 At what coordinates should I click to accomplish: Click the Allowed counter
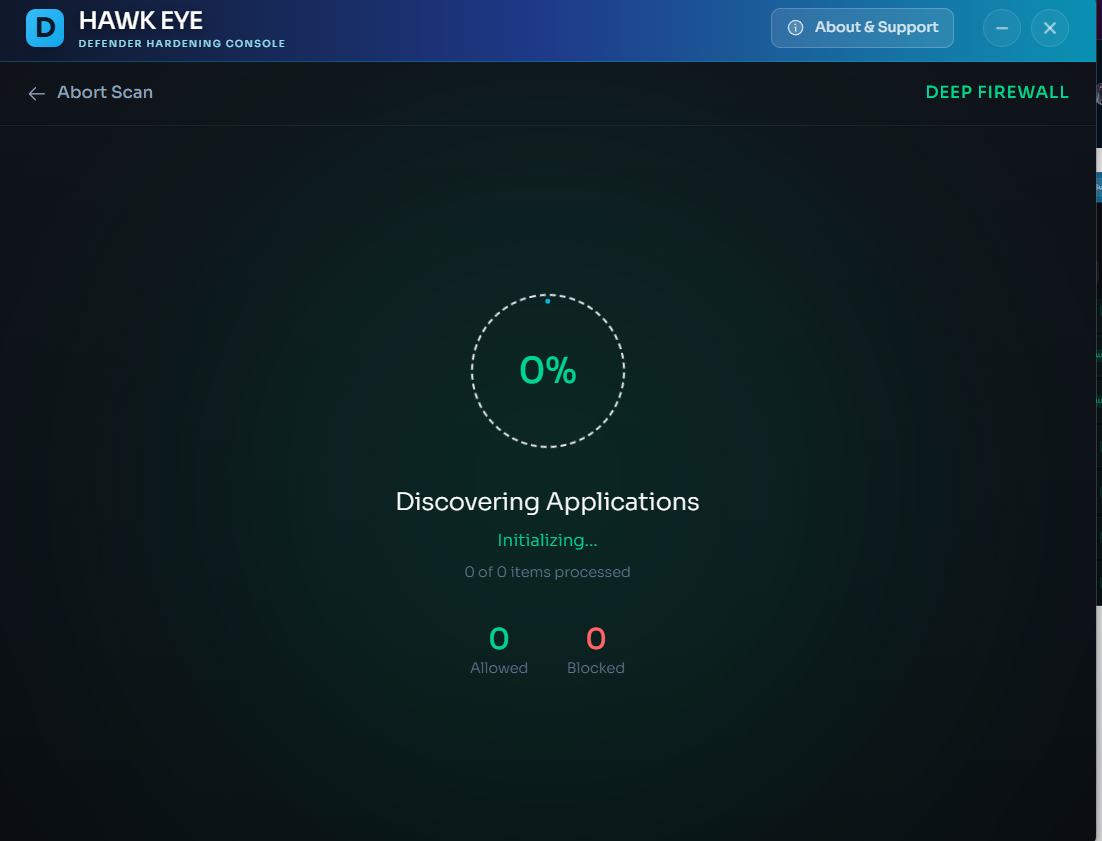point(499,651)
